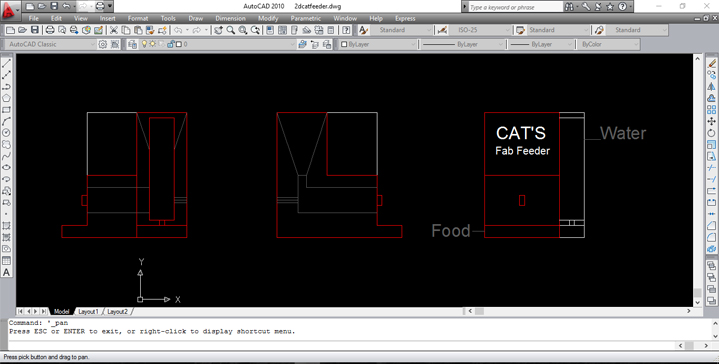719x364 pixels.
Task: Click the Quick Access Undo button
Action: pos(66,6)
